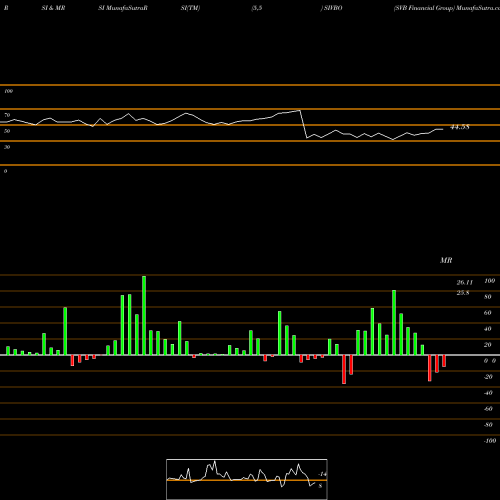Click the "25.8" value under MR
This screenshot has height=500, width=500.
click(463, 293)
